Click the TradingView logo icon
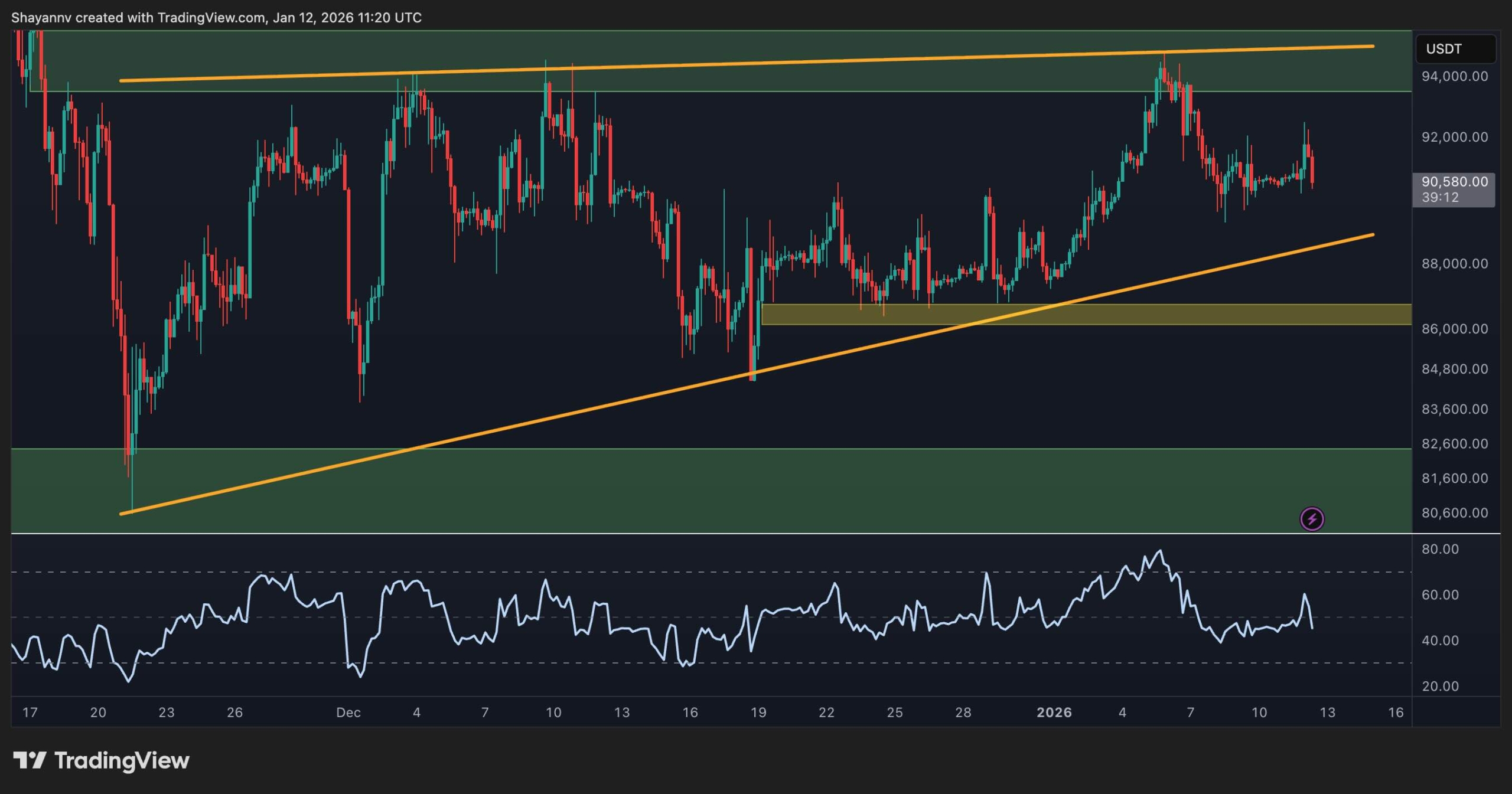The height and width of the screenshot is (794, 1512). [x=30, y=760]
